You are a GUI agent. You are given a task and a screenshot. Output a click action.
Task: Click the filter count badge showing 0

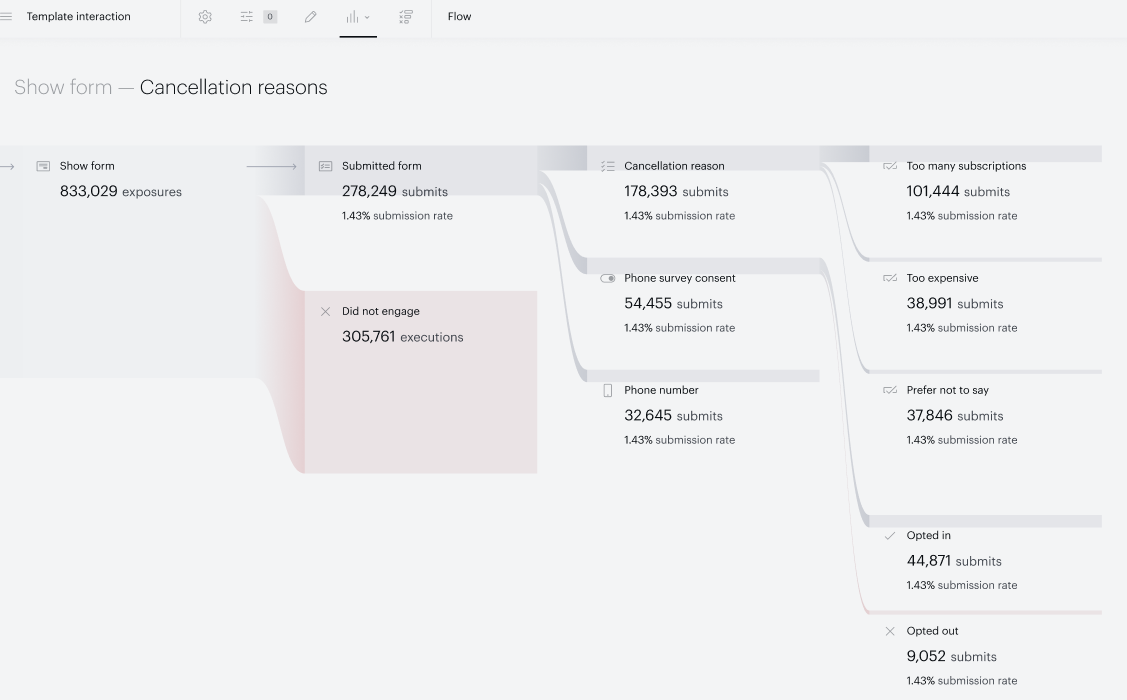pos(270,17)
